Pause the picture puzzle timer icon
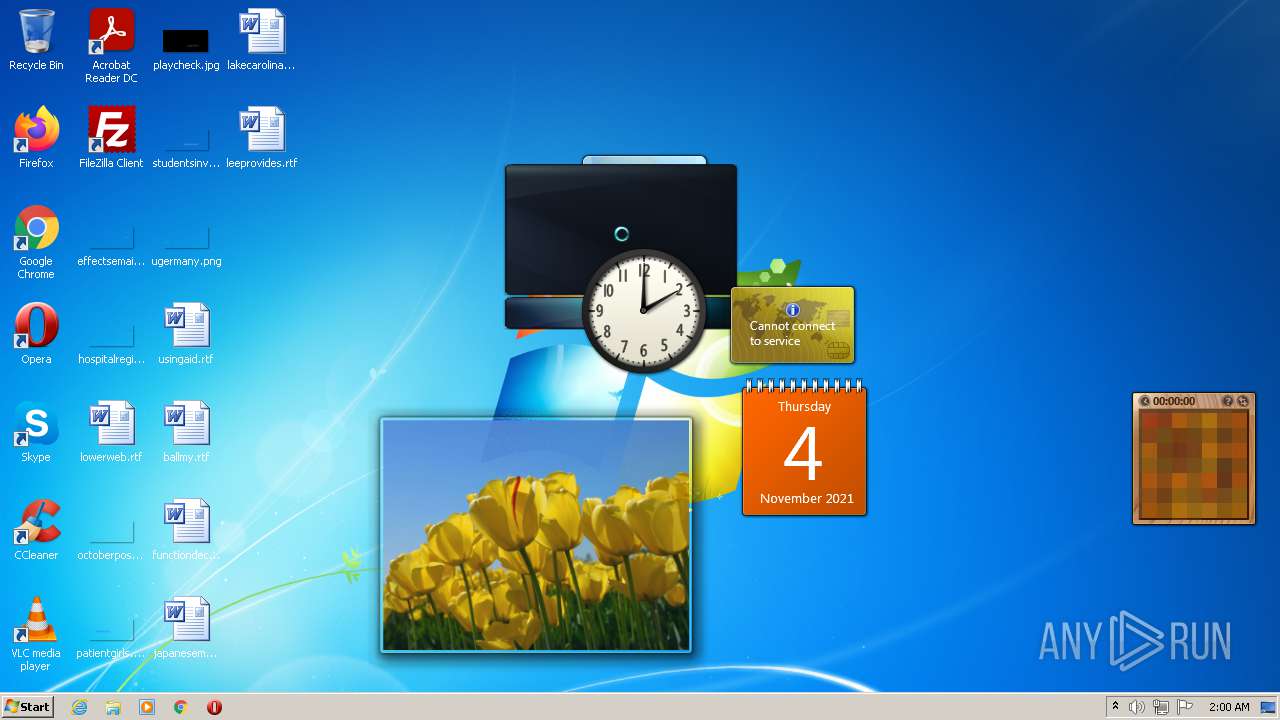Viewport: 1280px width, 720px height. tap(1145, 401)
